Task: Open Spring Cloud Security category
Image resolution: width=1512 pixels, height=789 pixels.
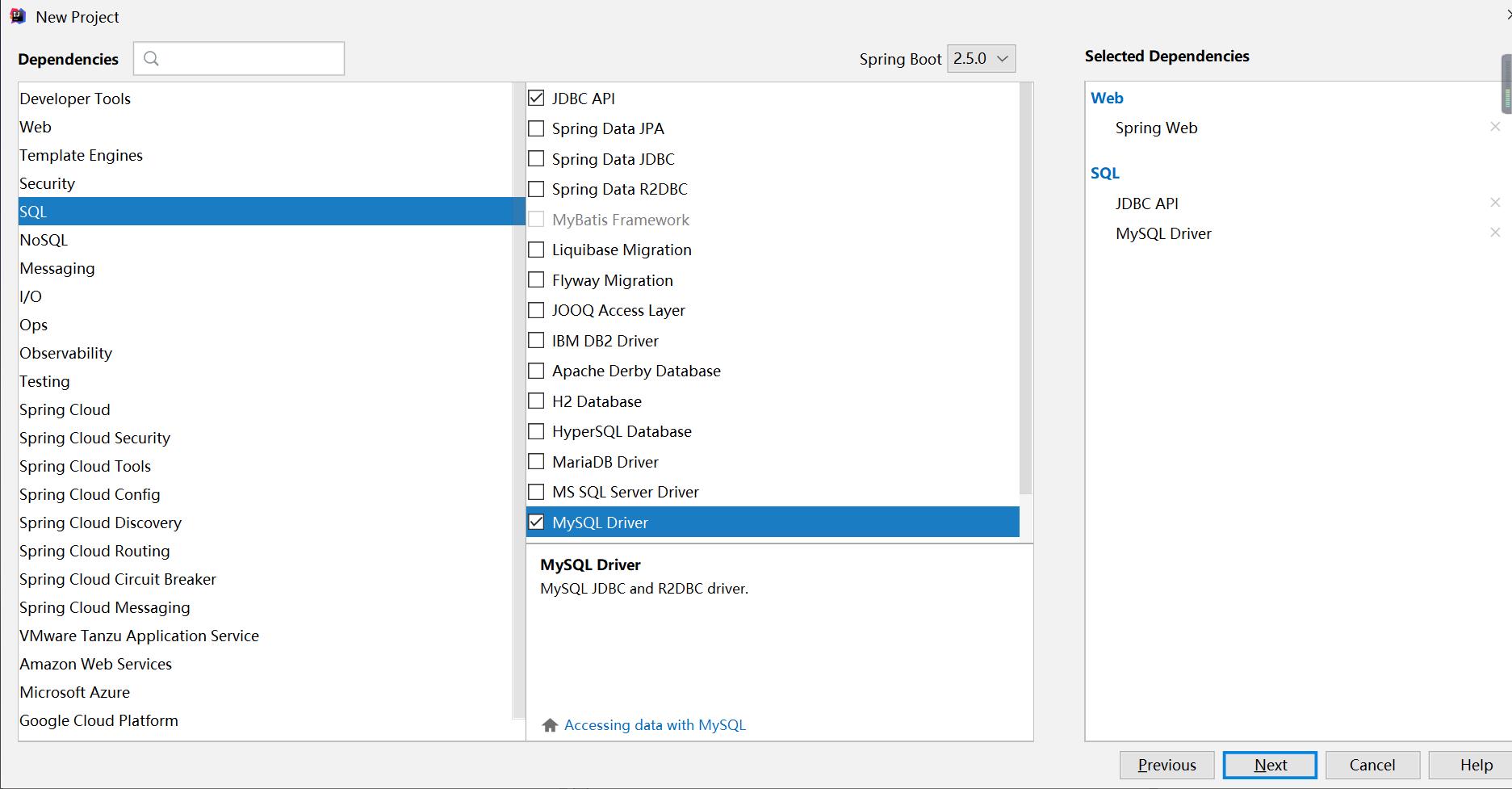Action: pyautogui.click(x=266, y=438)
